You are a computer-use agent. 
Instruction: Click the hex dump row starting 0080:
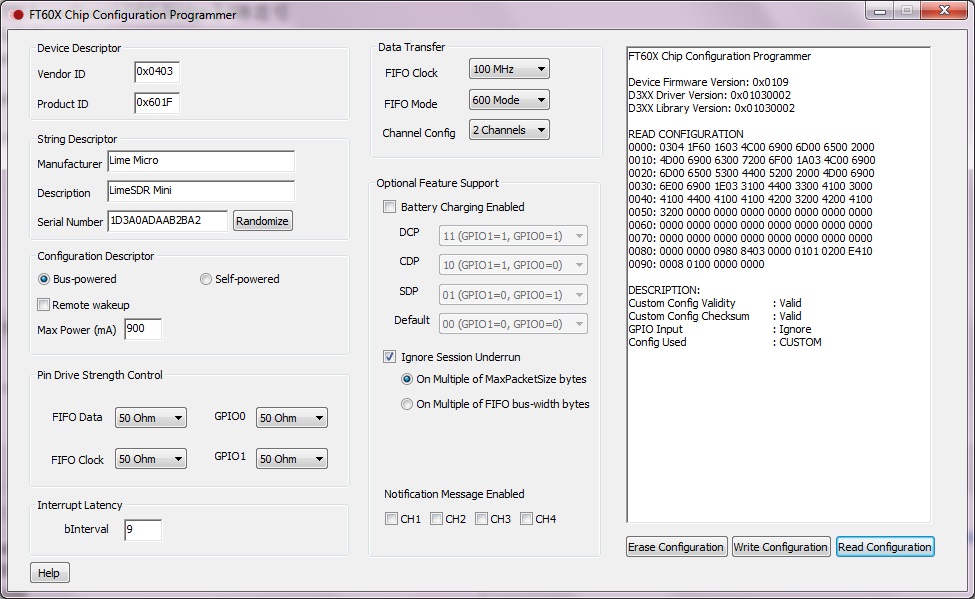click(x=751, y=251)
